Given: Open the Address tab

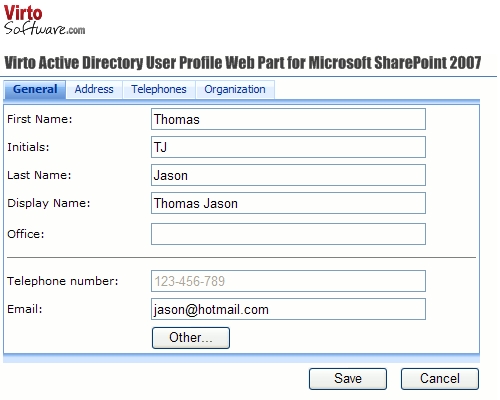Looking at the screenshot, I should [94, 89].
